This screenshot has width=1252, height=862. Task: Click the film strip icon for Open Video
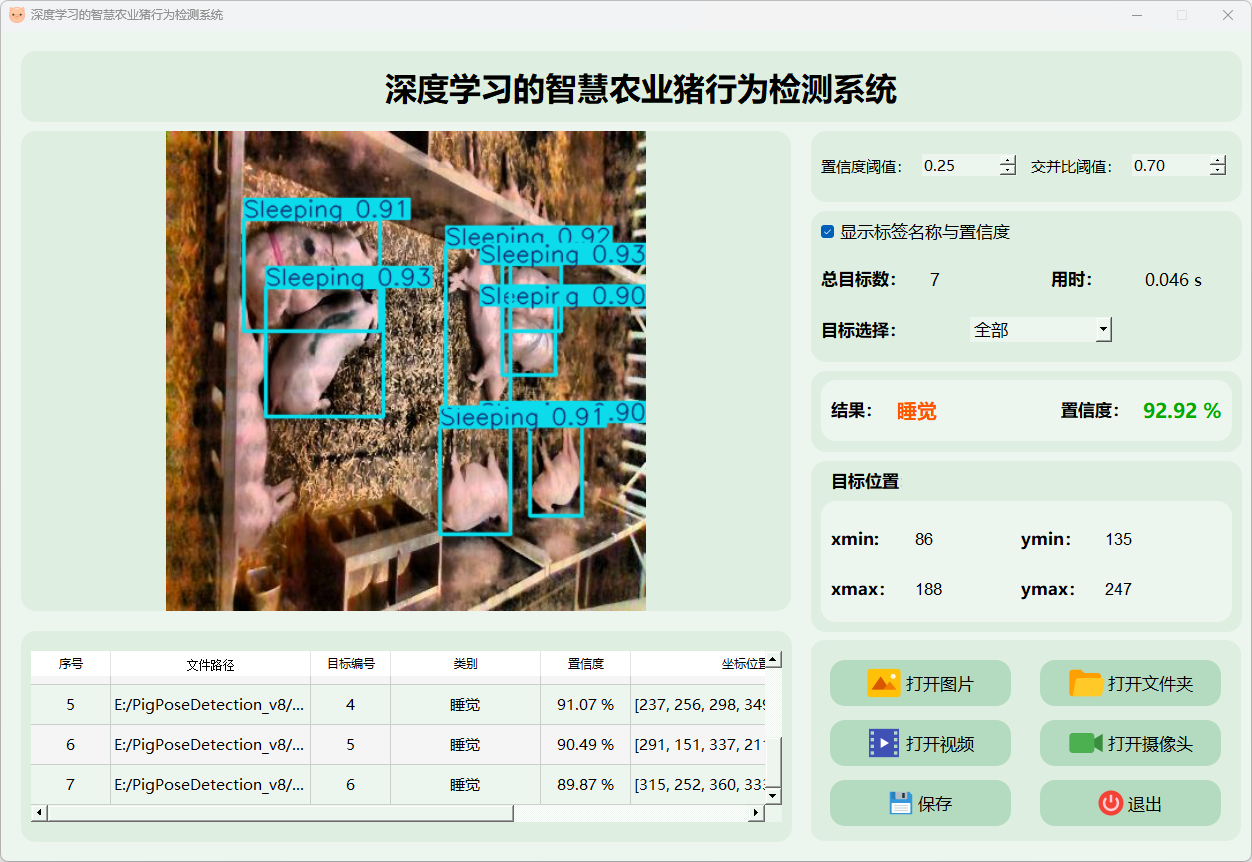click(884, 743)
